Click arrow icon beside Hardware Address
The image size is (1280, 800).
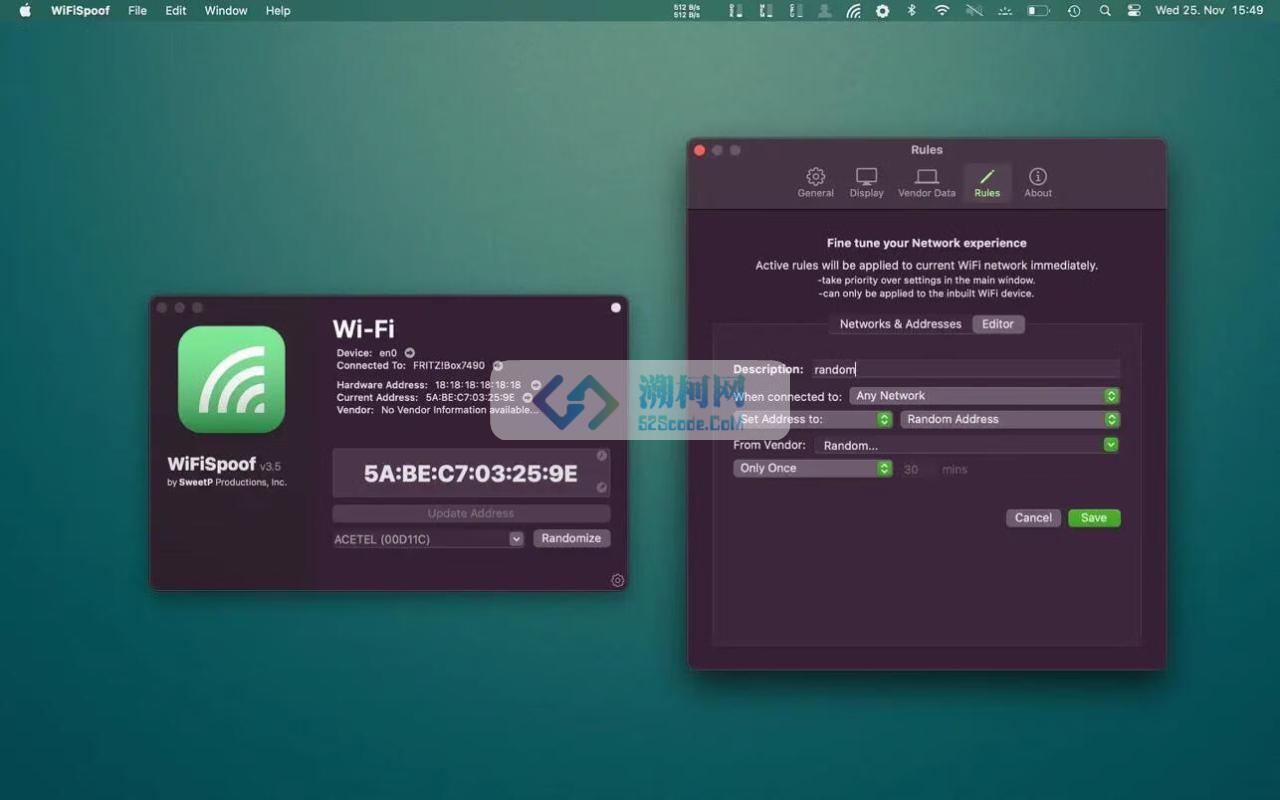click(535, 385)
